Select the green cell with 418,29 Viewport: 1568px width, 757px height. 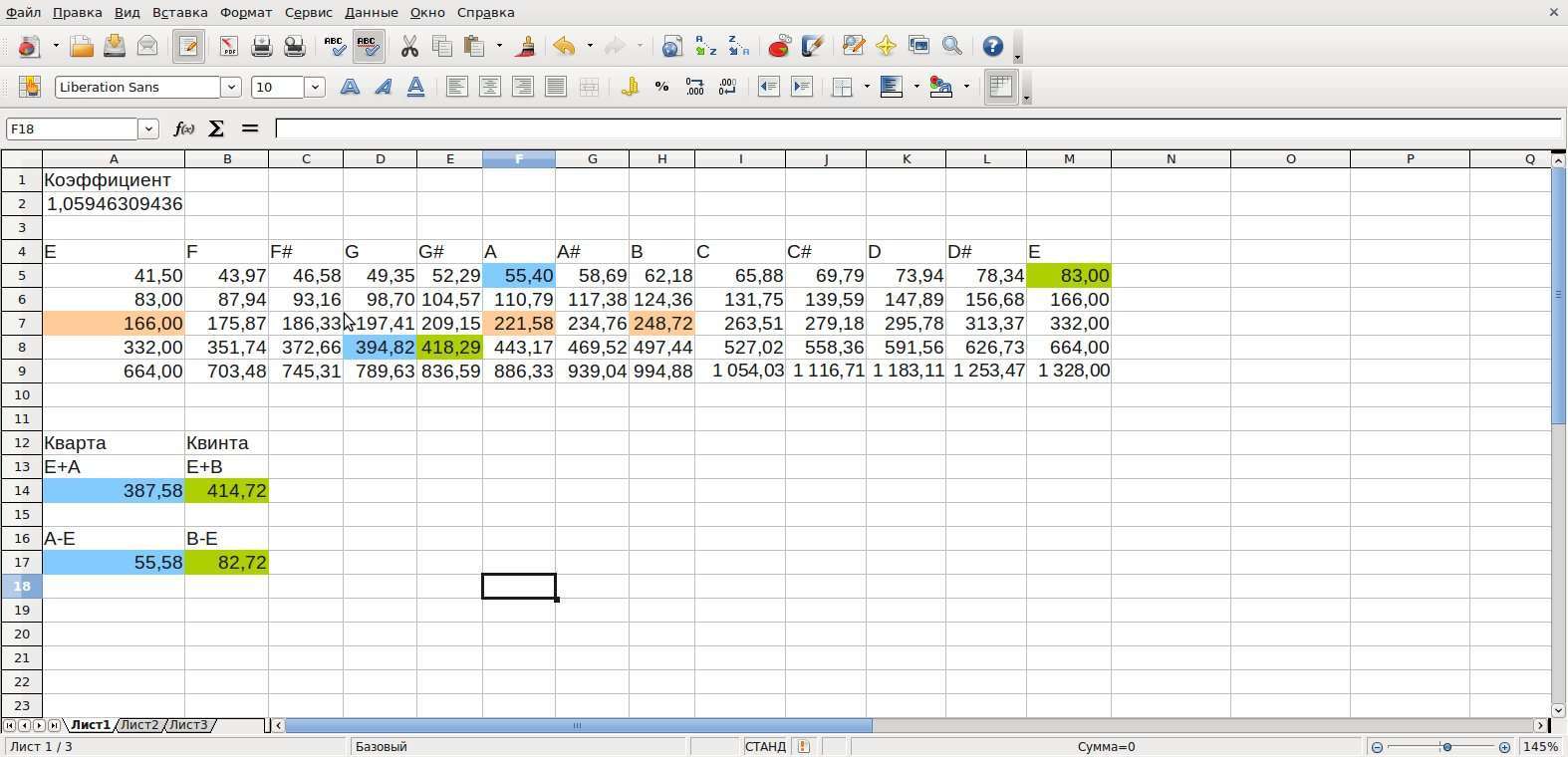(x=449, y=348)
